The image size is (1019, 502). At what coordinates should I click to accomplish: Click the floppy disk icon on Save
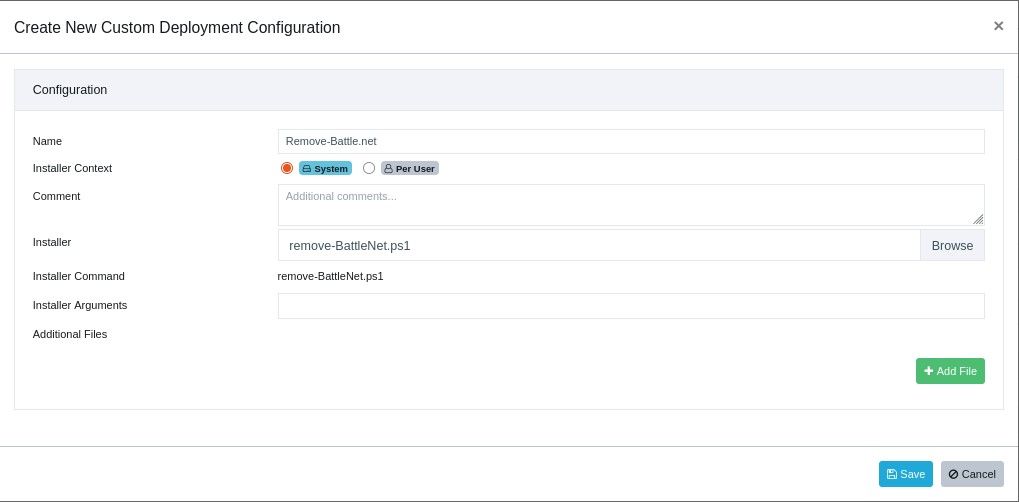pos(892,474)
